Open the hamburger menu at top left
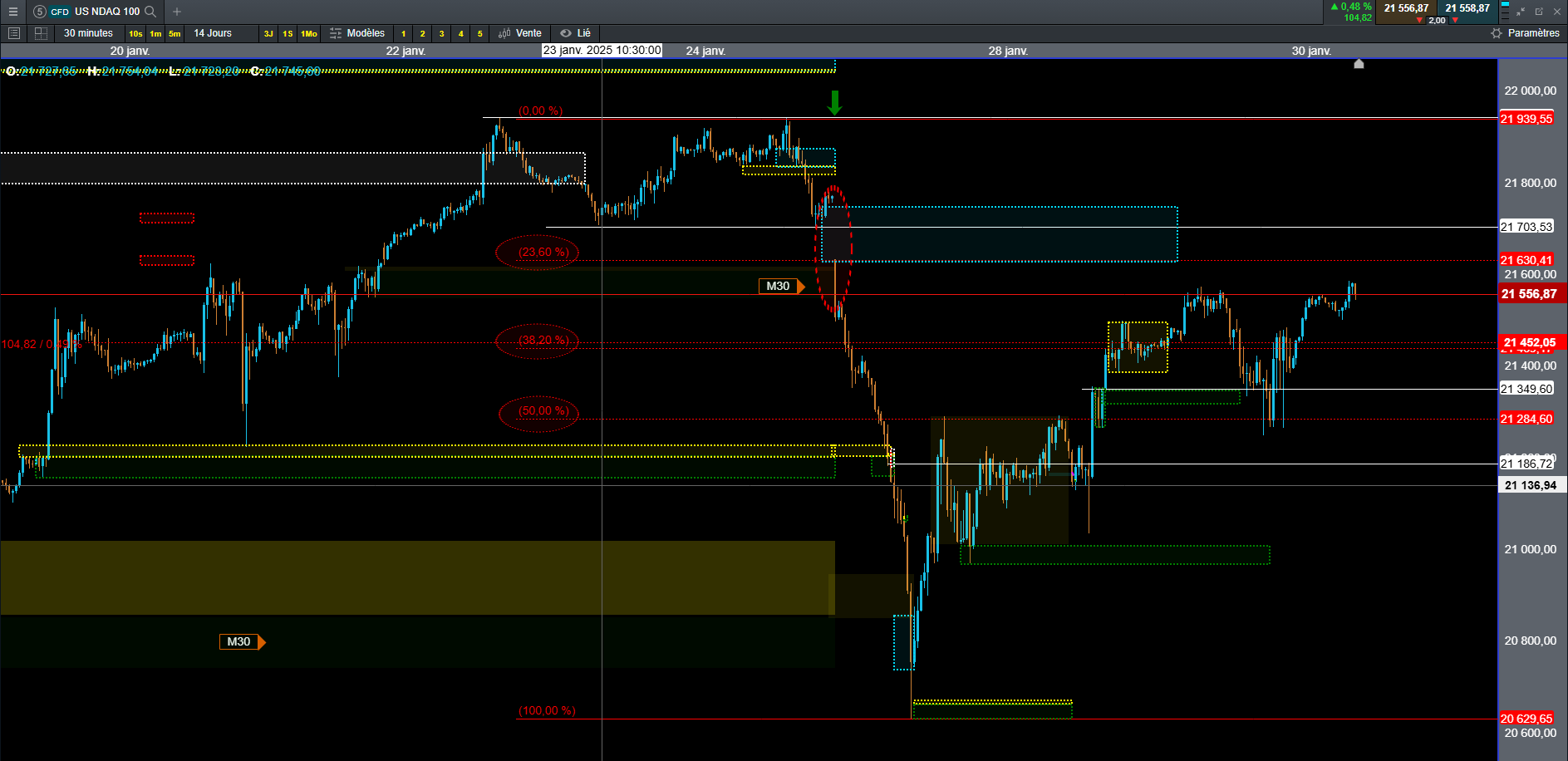Screen dimensions: 1568x761 coord(12,12)
